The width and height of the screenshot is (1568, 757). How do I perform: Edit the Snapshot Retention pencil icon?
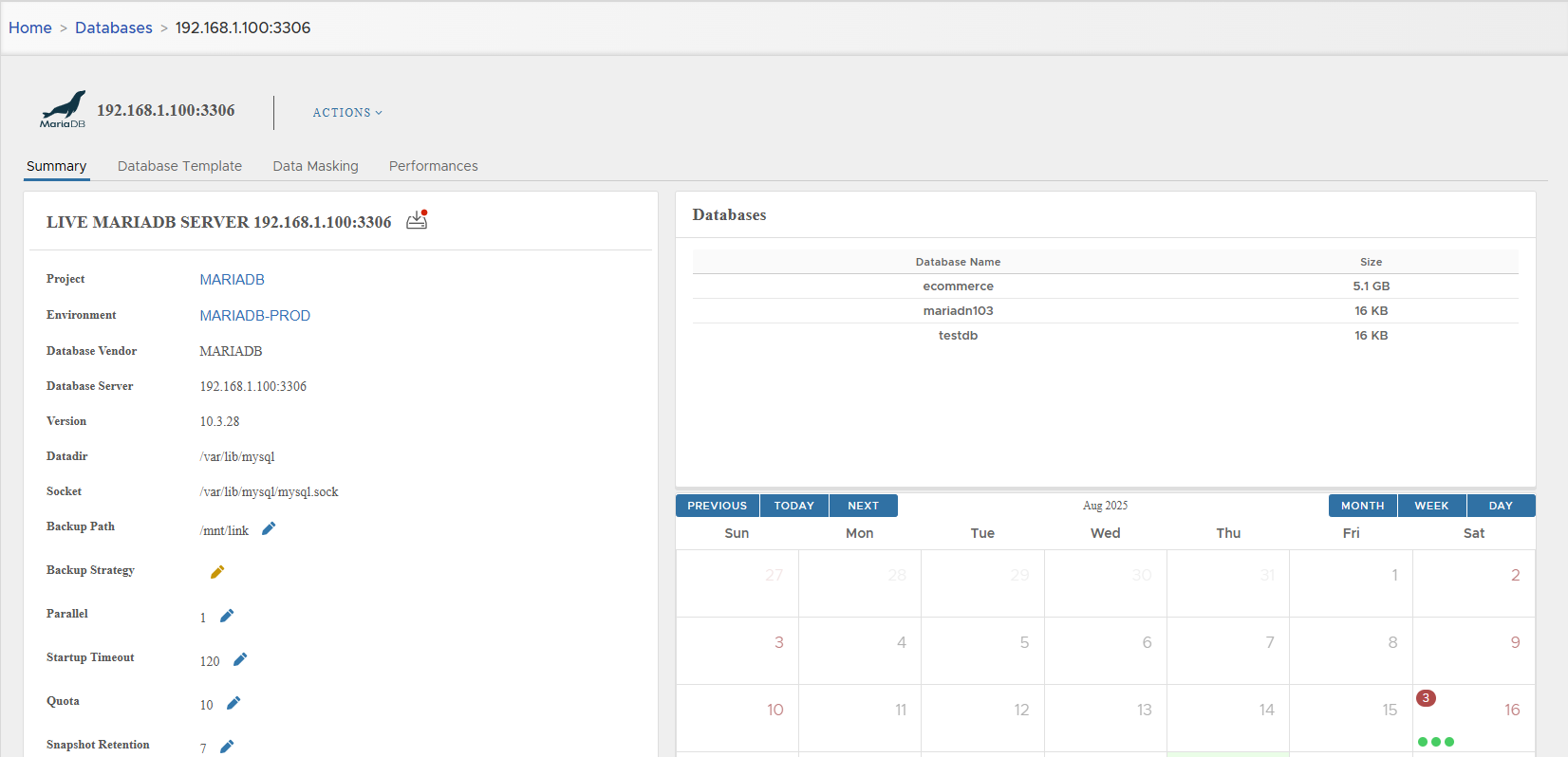227,747
